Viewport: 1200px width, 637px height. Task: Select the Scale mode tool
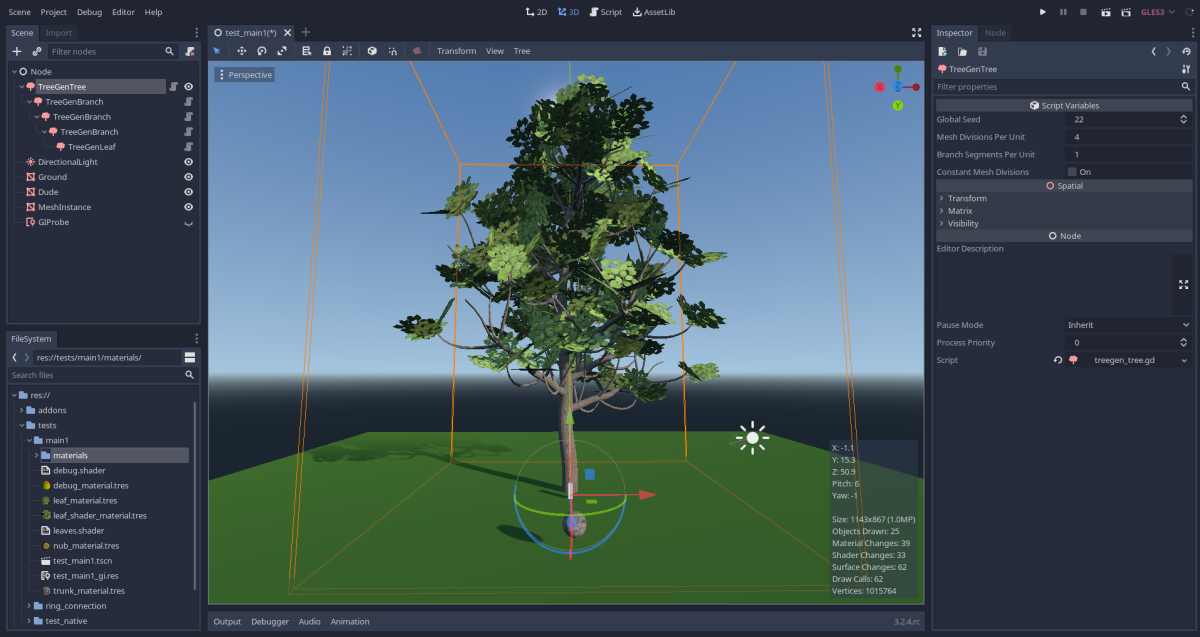tap(282, 51)
